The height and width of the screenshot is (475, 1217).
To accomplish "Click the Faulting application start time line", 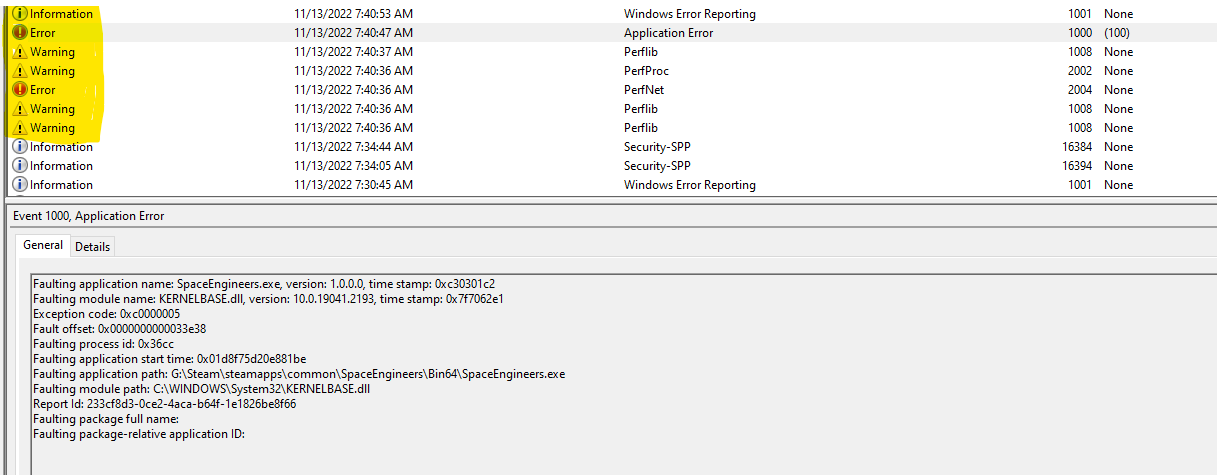I will click(170, 359).
